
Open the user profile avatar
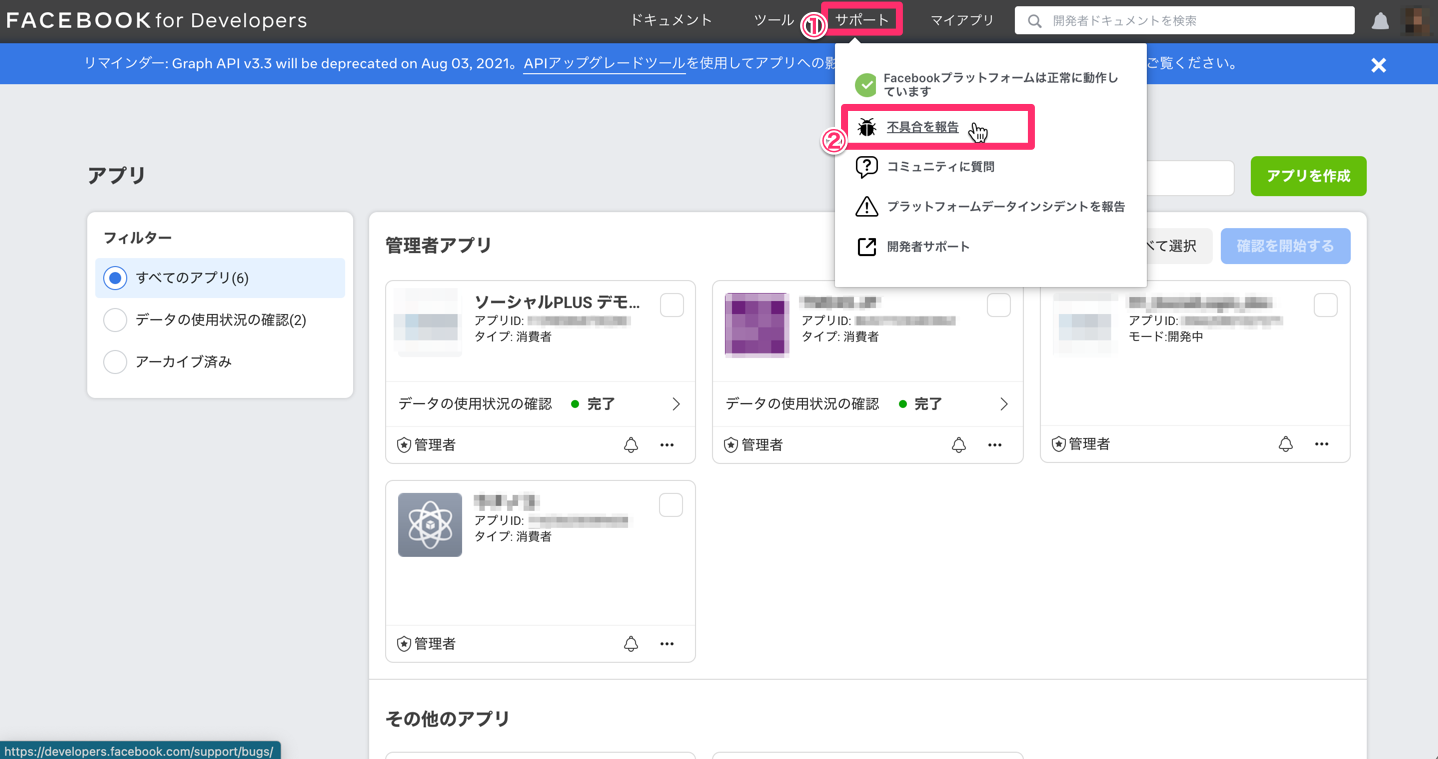pos(1417,21)
